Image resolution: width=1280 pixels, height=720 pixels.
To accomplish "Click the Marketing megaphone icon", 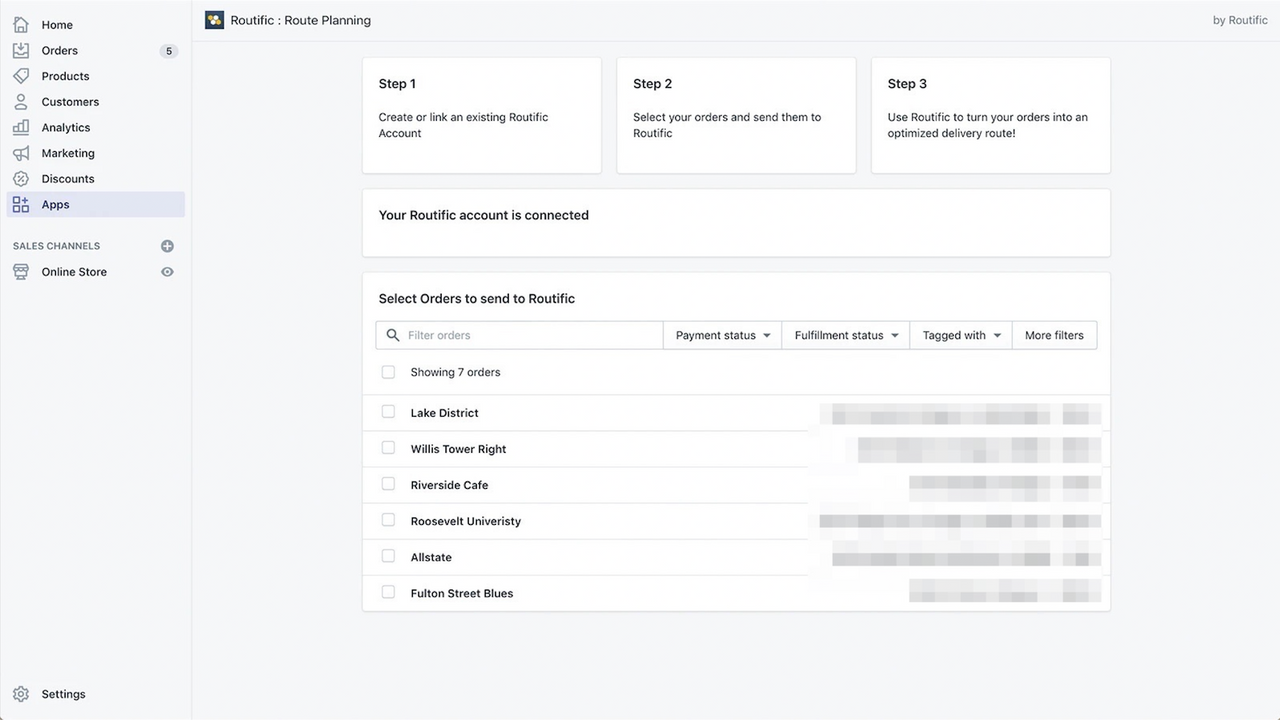I will click(21, 153).
